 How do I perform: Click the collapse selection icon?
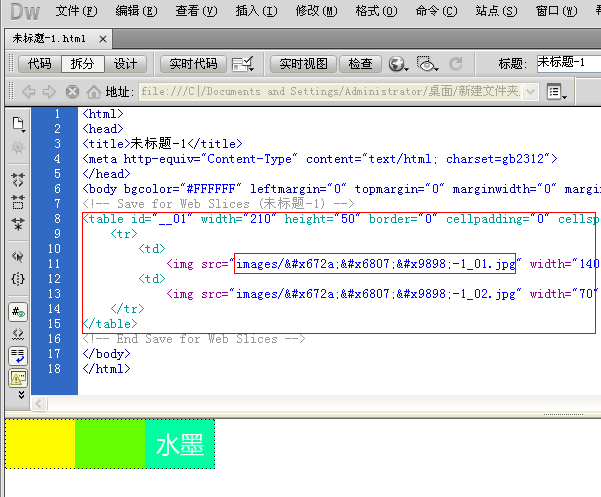click(18, 202)
